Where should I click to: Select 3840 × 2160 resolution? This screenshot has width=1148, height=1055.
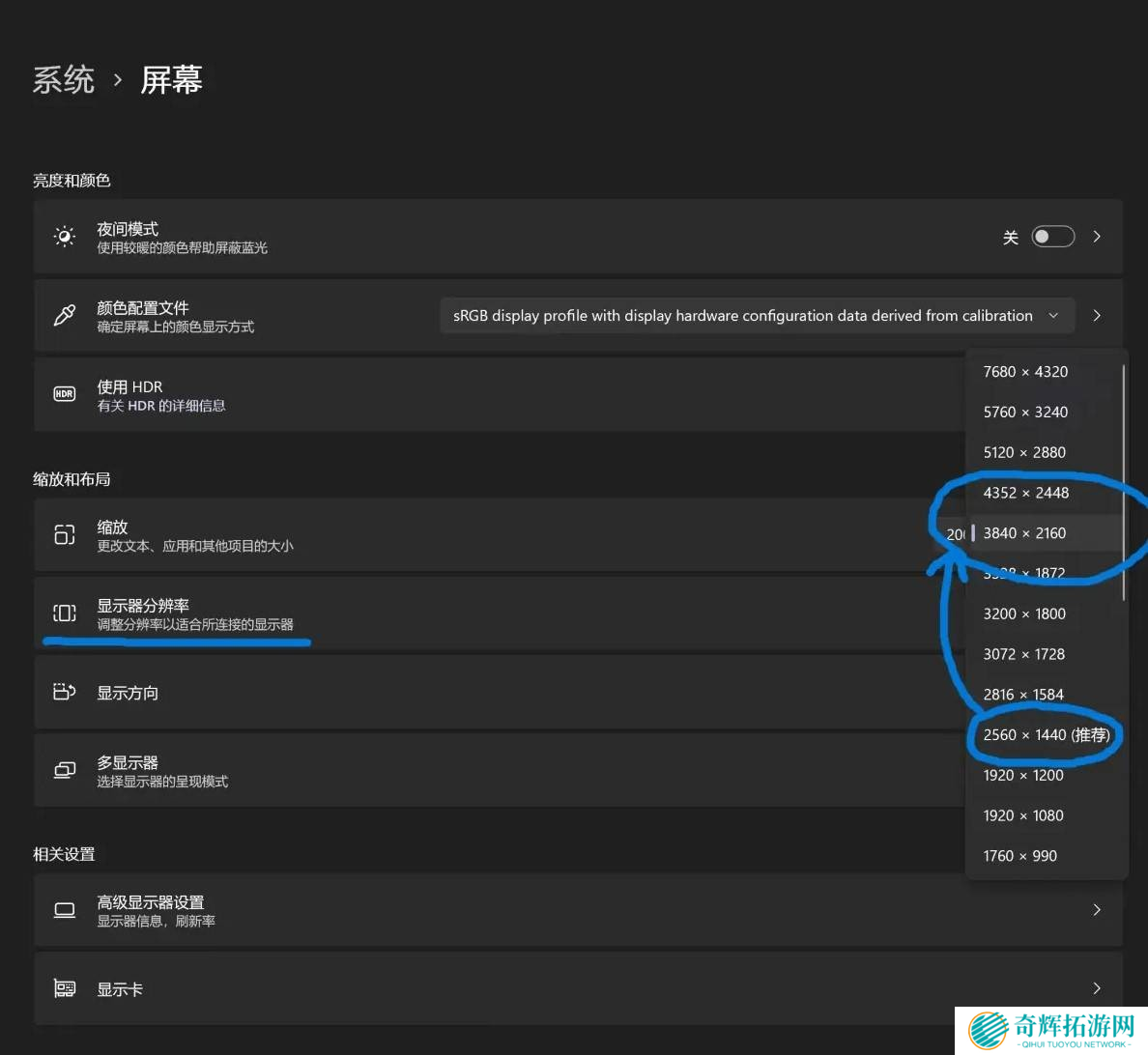[1024, 533]
